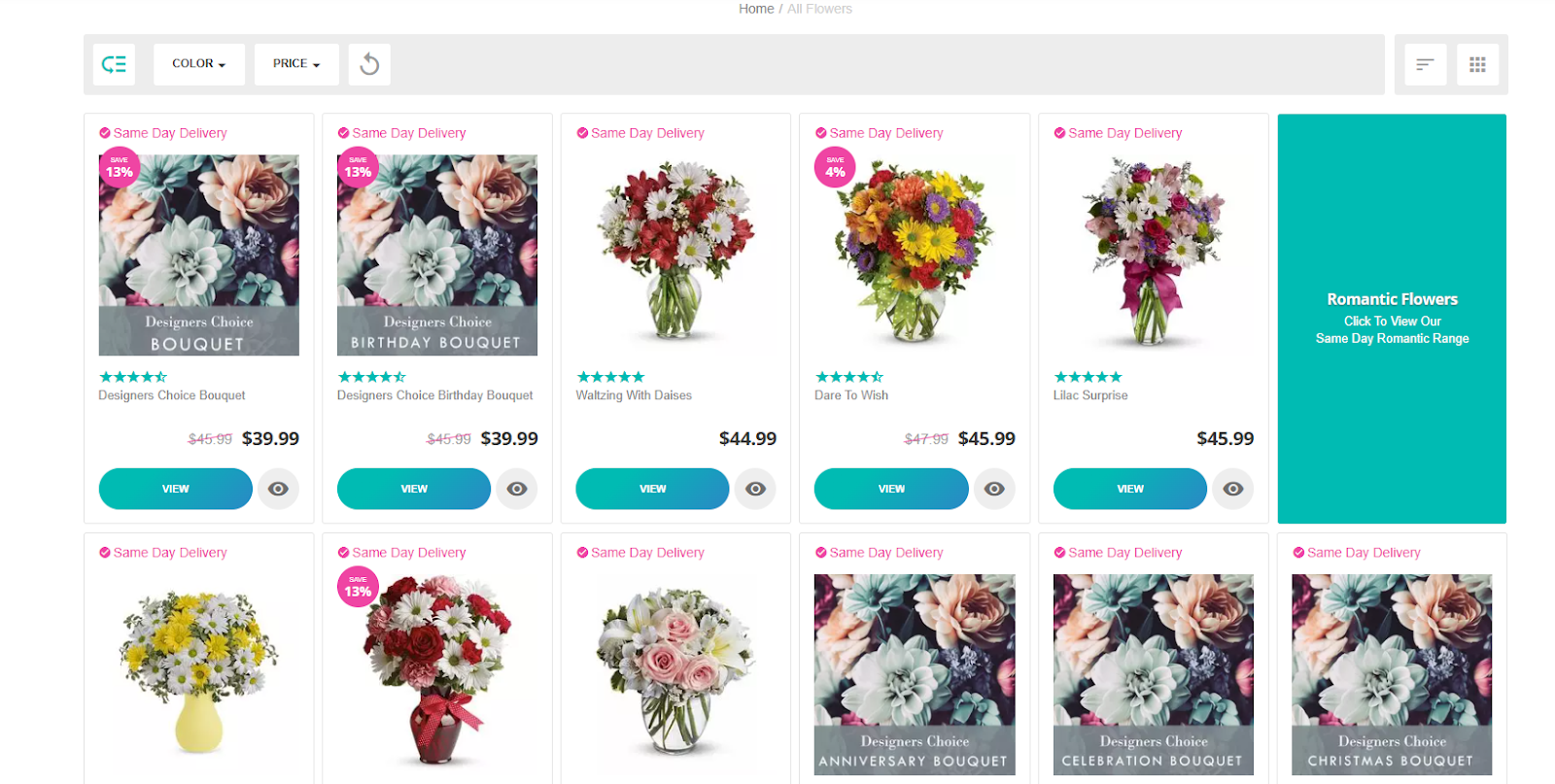Click the Lilac Surprise title
Image resolution: width=1555 pixels, height=784 pixels.
click(x=1090, y=395)
